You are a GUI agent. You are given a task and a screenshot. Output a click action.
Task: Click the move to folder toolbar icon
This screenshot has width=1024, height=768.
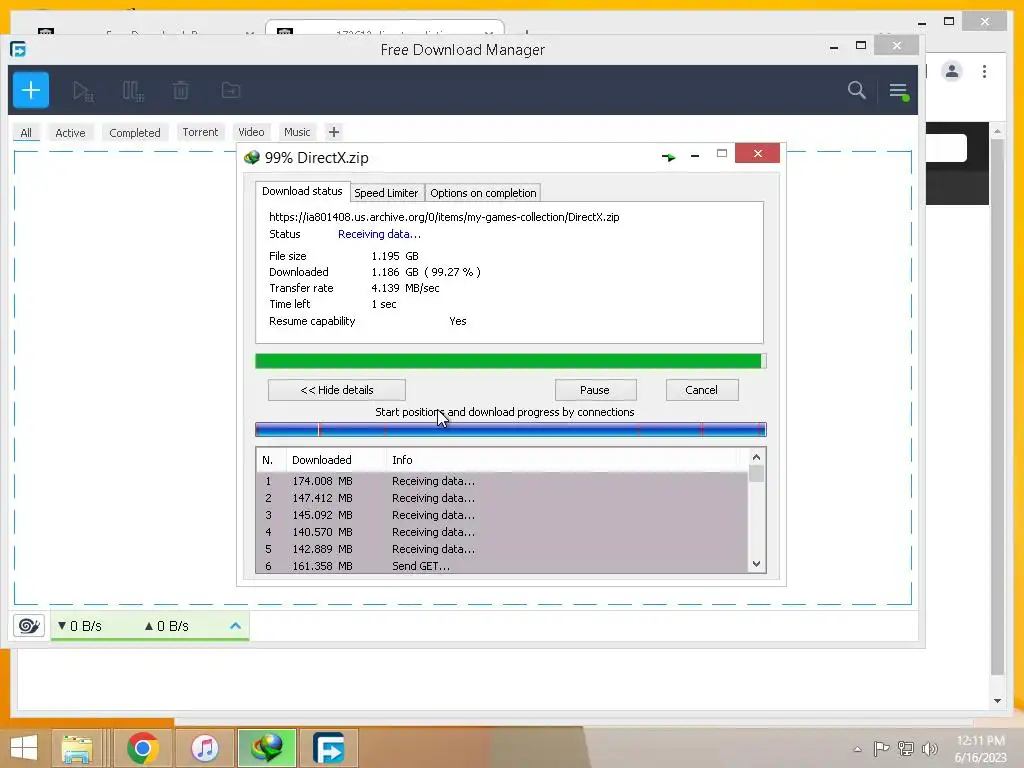(x=231, y=90)
